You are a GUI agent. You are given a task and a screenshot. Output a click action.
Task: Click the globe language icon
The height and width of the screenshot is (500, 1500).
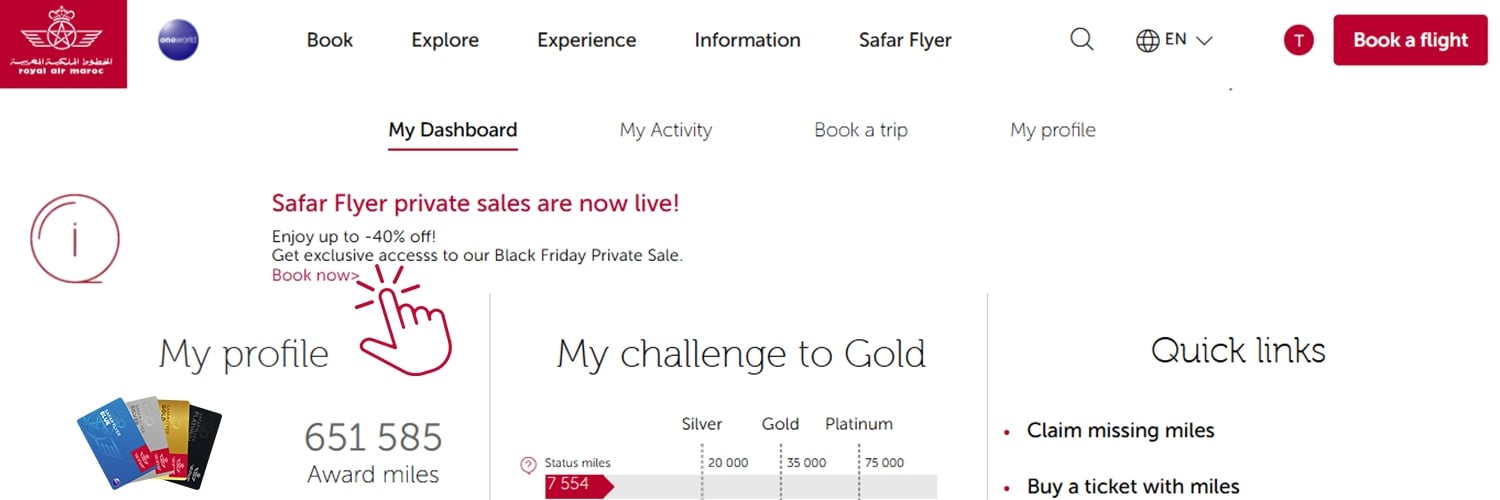1148,41
